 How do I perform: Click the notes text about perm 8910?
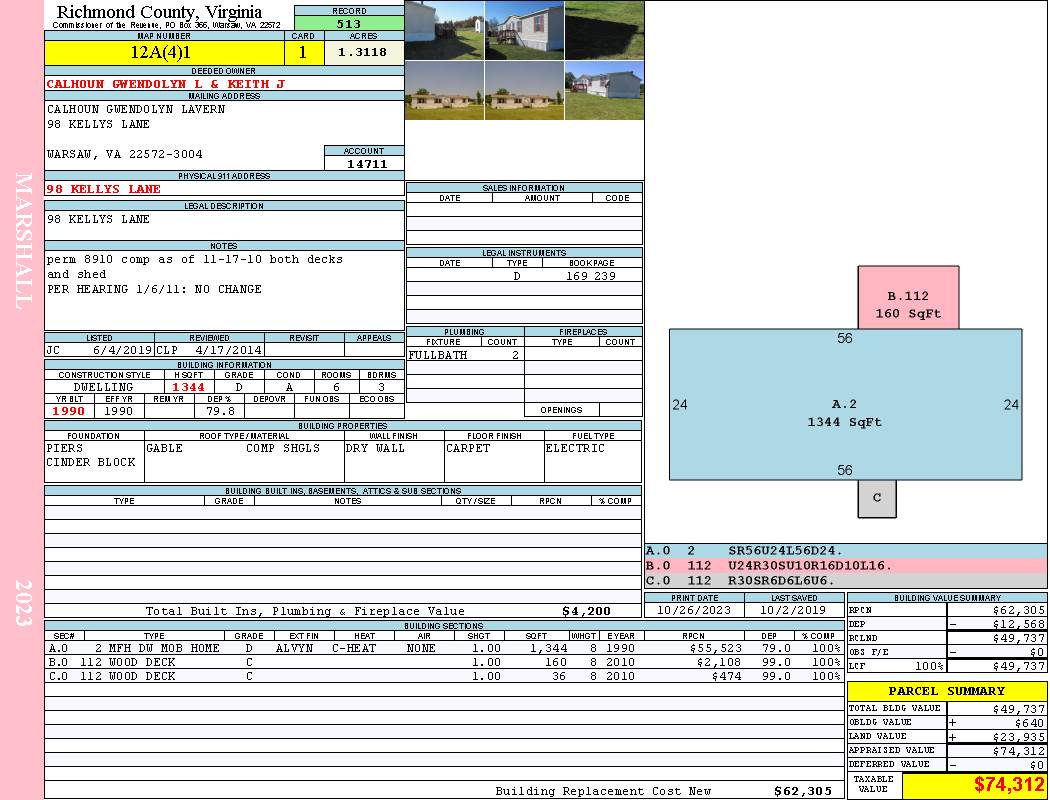click(195, 259)
